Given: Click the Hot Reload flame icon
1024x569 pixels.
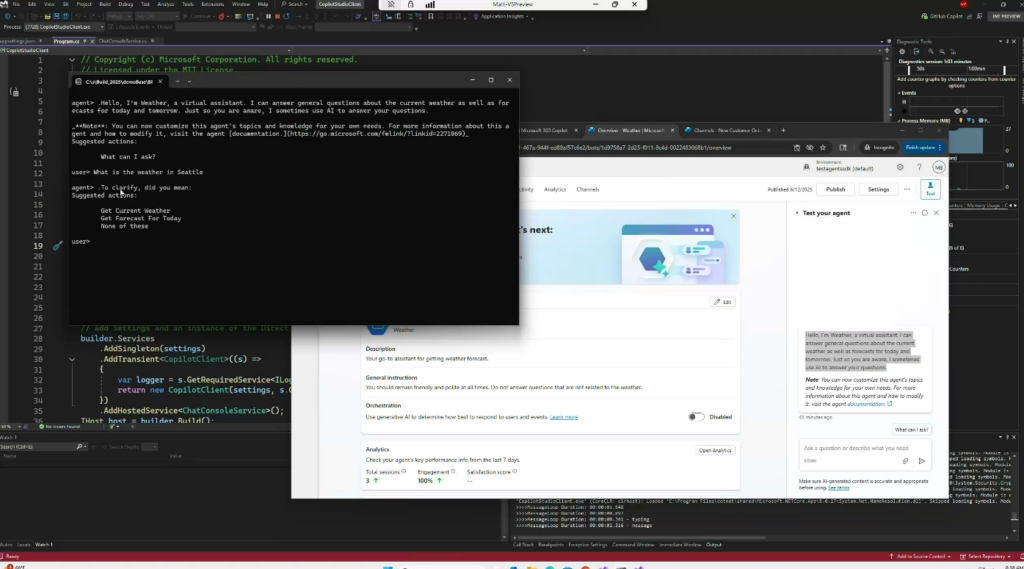Looking at the screenshot, I should click(222, 16).
